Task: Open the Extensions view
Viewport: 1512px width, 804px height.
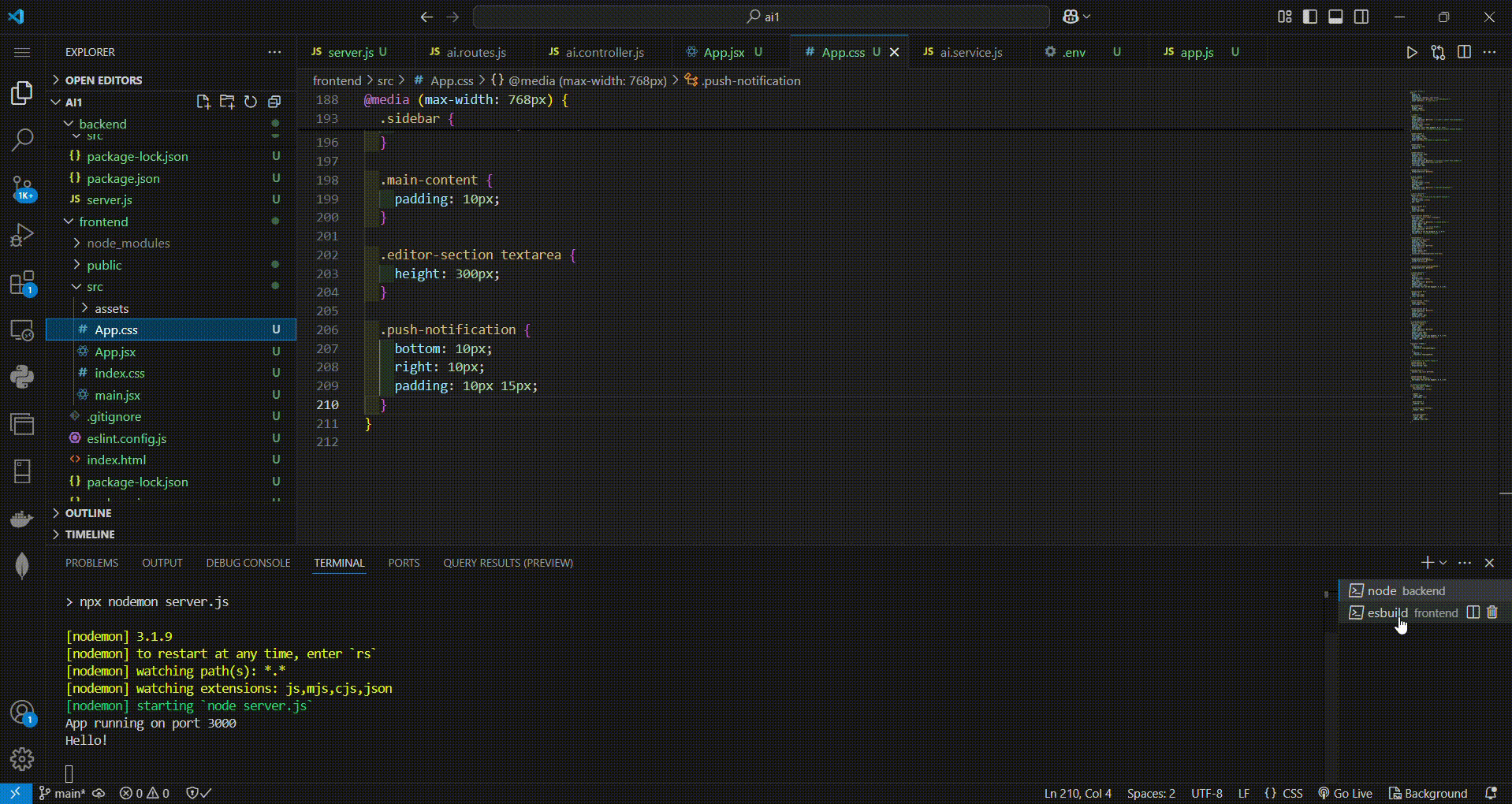Action: click(22, 283)
